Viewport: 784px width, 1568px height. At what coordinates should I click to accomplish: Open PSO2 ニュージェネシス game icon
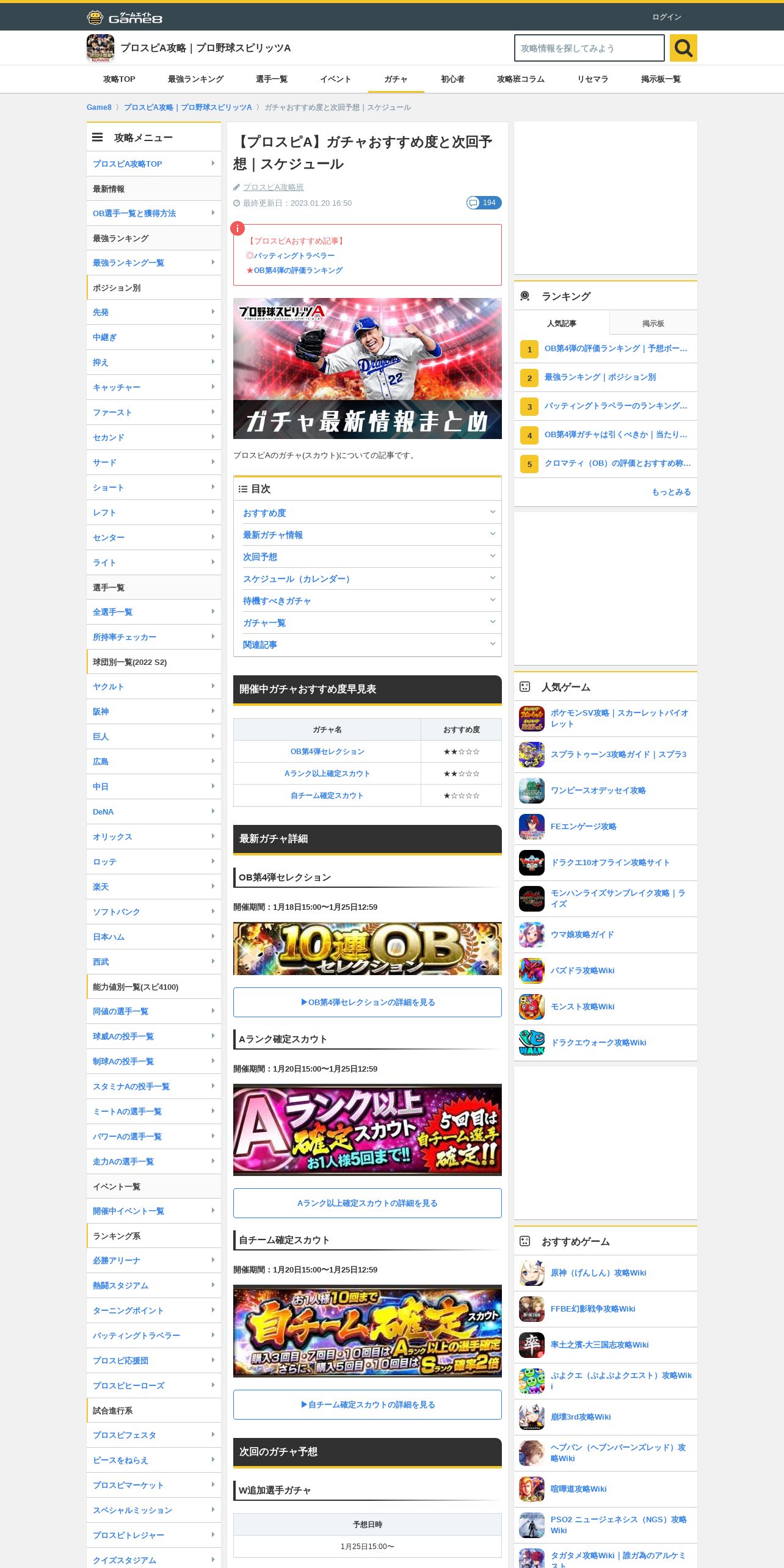coord(531,1525)
